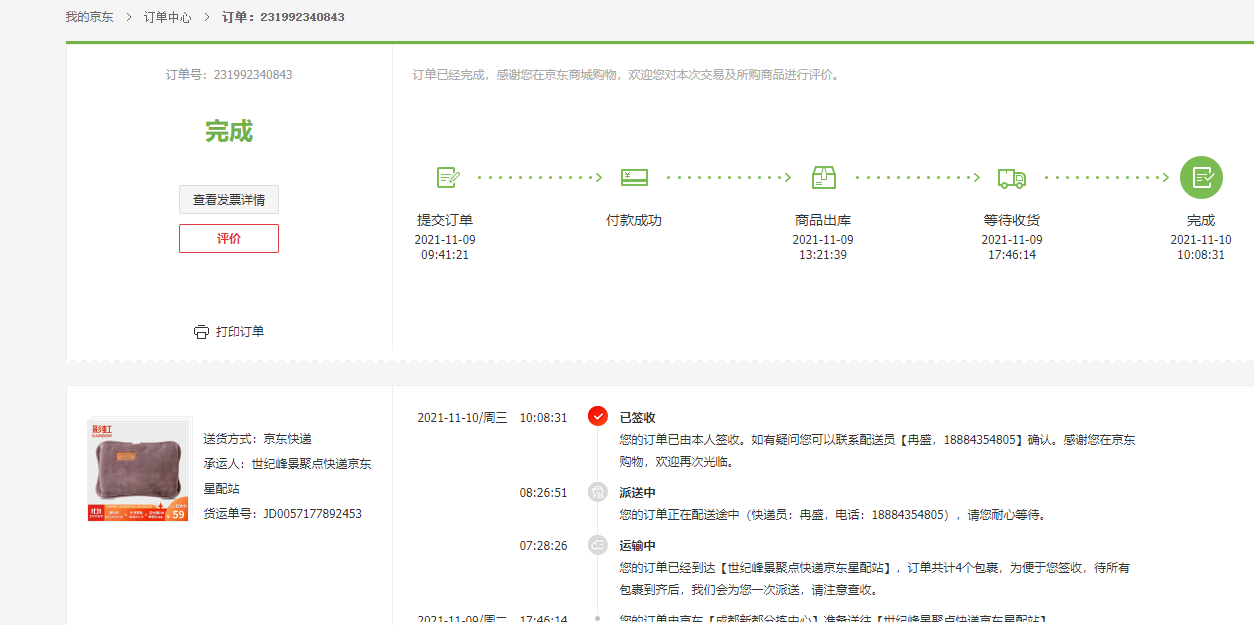Go to 订单中心 breadcrumb
The image size is (1254, 625).
tap(168, 17)
